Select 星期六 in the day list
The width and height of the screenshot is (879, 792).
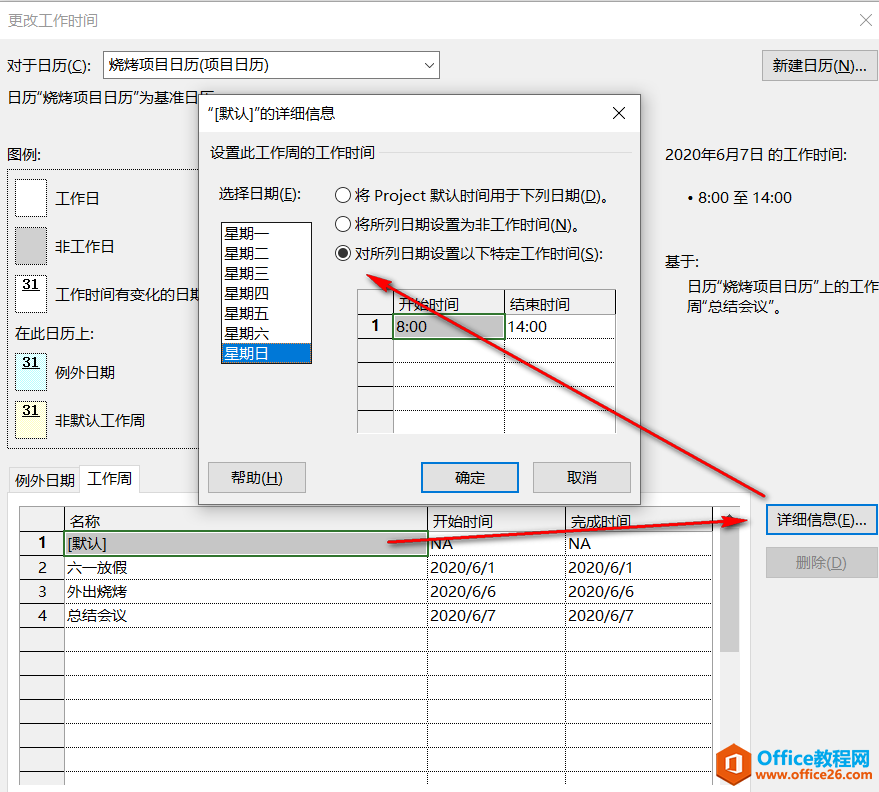pyautogui.click(x=246, y=333)
